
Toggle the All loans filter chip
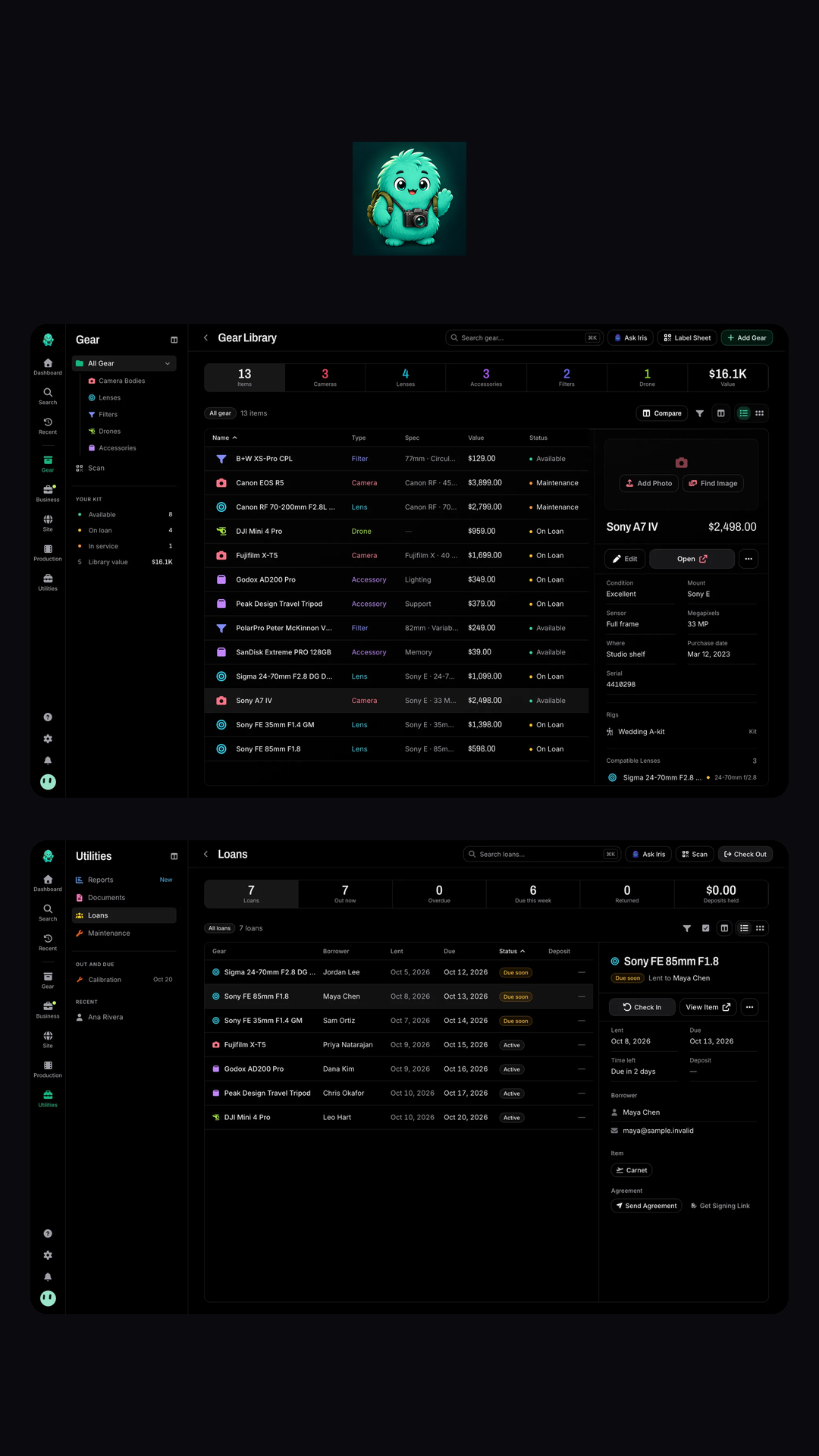[x=219, y=928]
